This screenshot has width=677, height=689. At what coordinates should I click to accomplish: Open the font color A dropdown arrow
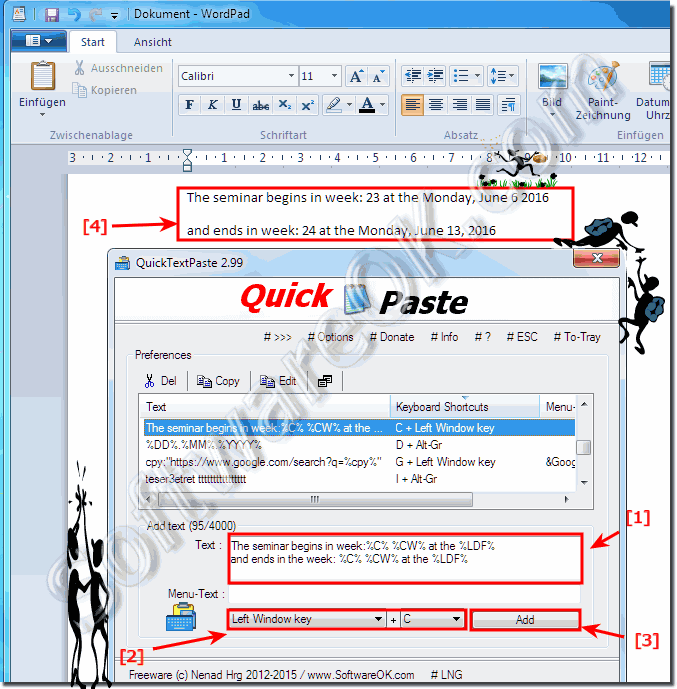point(383,105)
